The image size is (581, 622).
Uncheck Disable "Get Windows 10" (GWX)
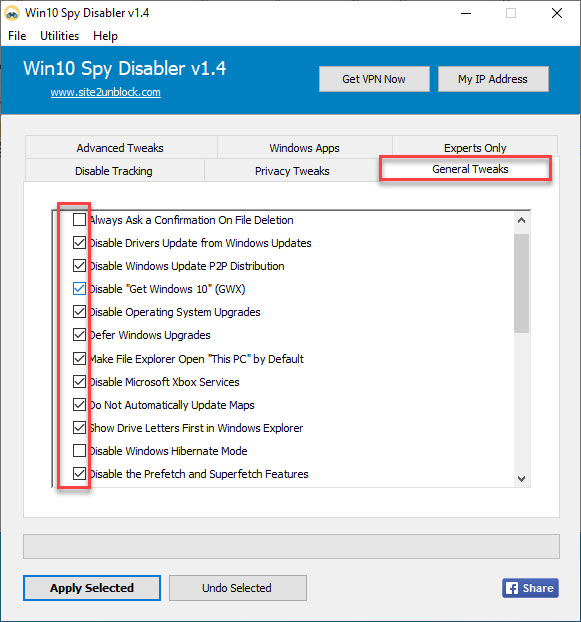pyautogui.click(x=79, y=288)
